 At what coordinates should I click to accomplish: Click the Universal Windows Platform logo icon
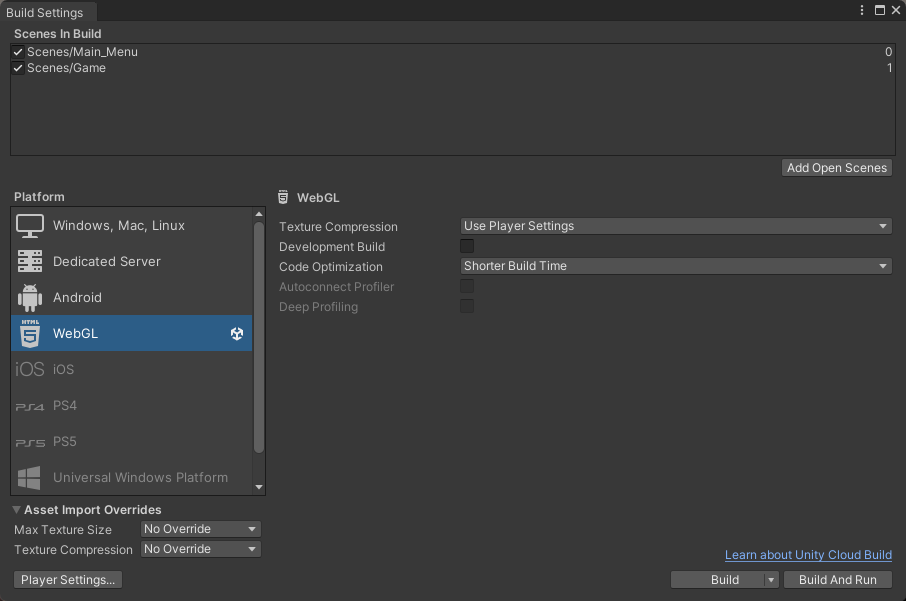(30, 478)
